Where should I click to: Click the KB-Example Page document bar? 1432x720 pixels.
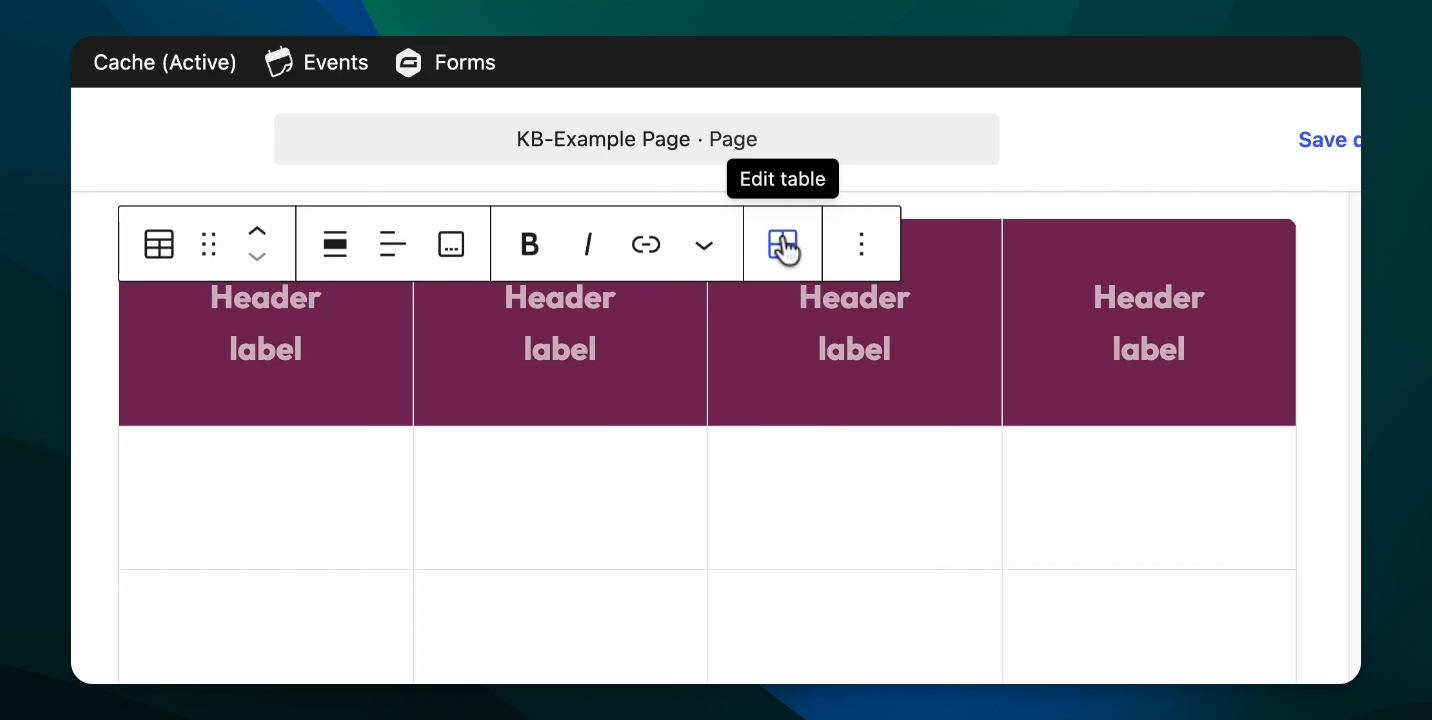coord(637,139)
